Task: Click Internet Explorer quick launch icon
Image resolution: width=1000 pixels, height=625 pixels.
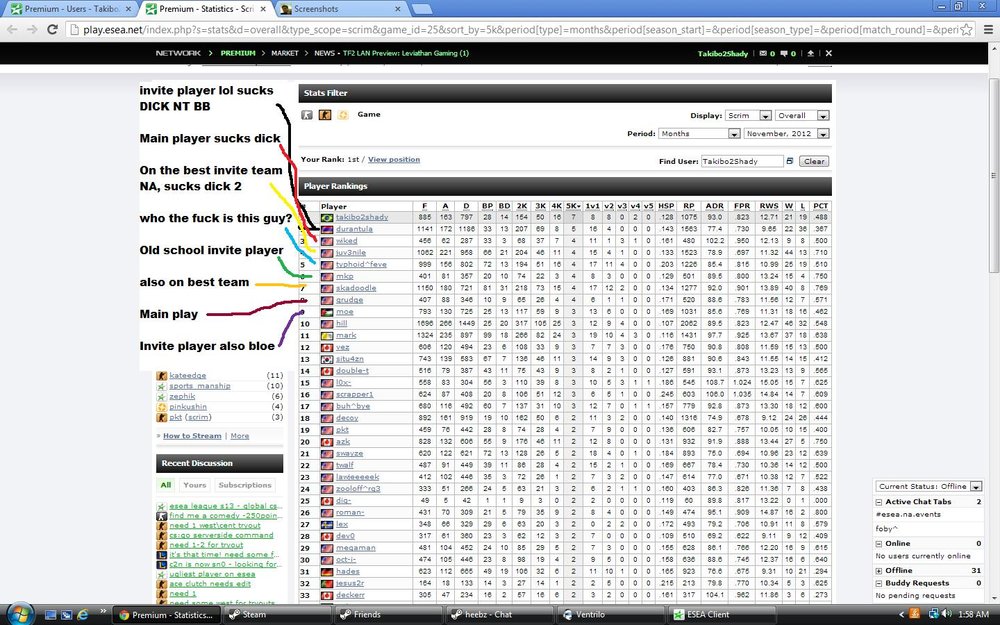Action: click(82, 615)
